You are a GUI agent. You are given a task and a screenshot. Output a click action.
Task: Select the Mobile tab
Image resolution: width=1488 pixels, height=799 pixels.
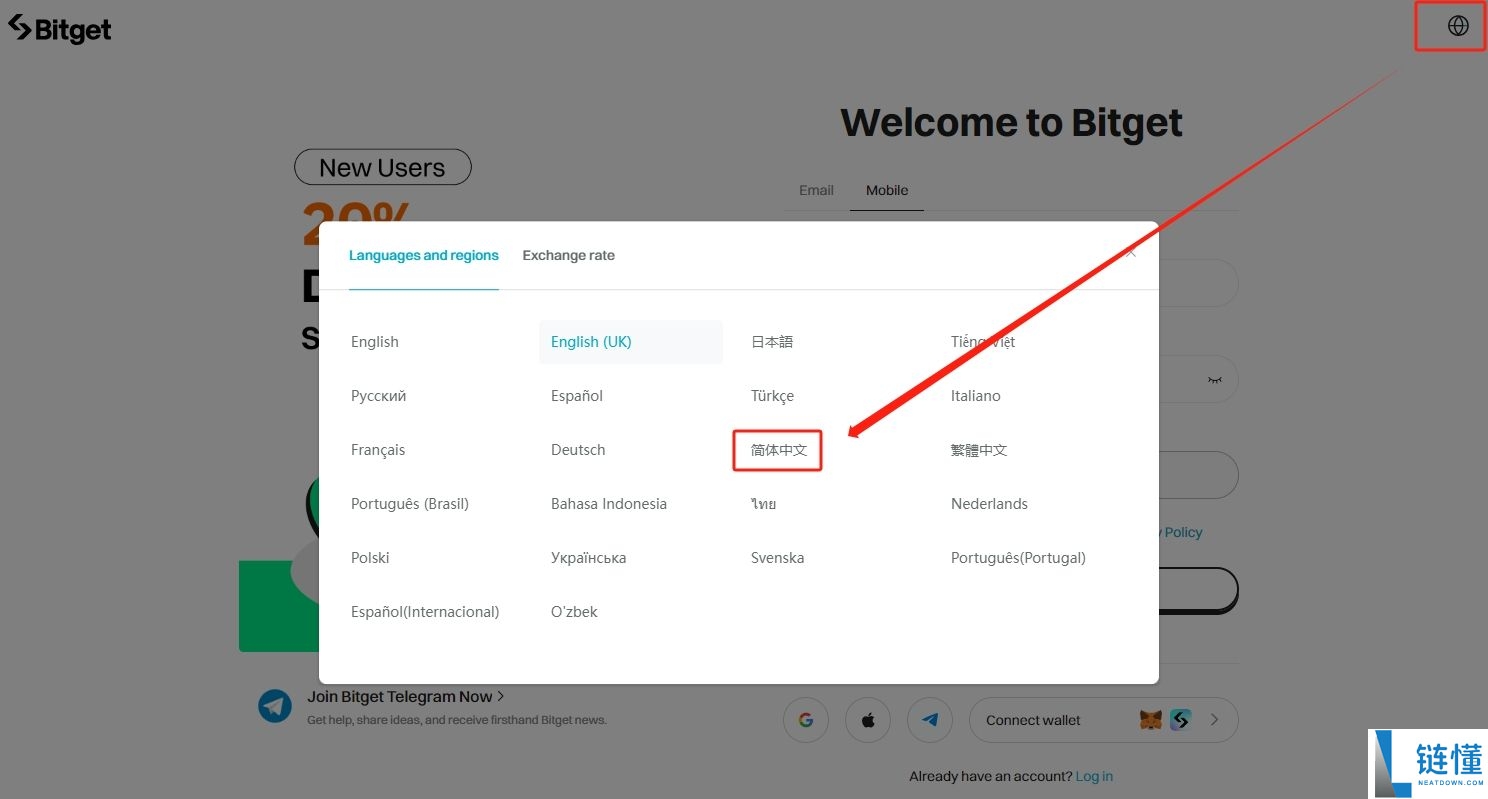point(887,190)
